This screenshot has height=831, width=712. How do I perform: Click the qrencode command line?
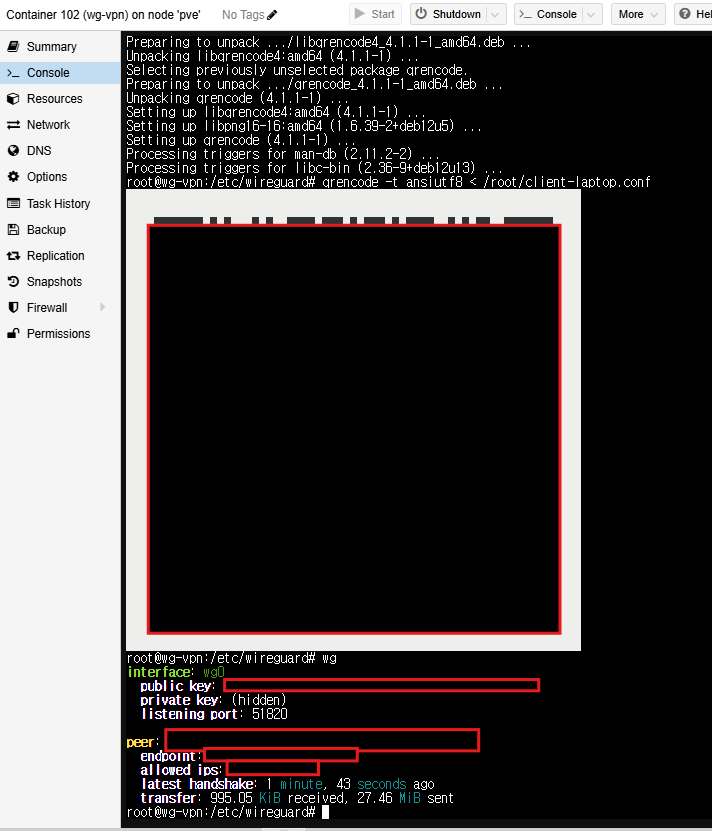[x=388, y=182]
